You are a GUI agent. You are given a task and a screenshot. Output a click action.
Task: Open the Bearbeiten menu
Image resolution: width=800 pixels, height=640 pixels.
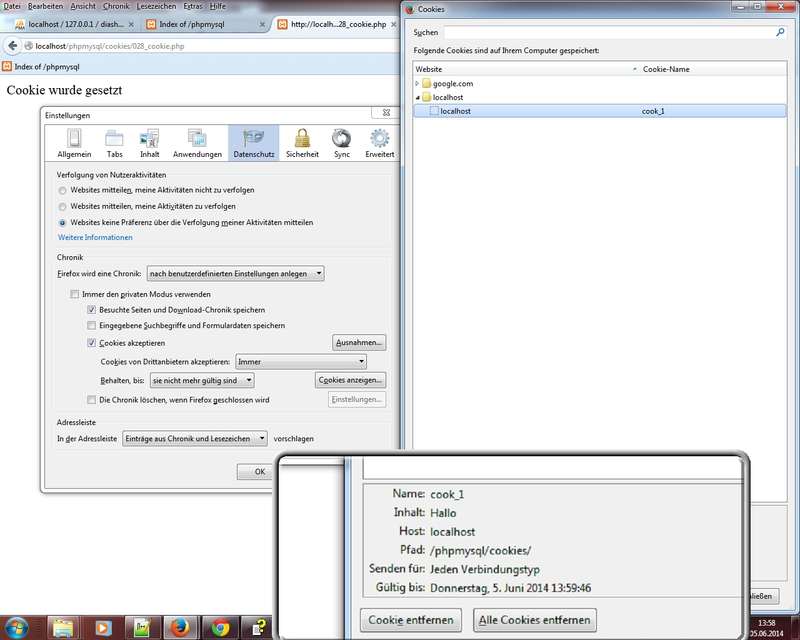45,6
